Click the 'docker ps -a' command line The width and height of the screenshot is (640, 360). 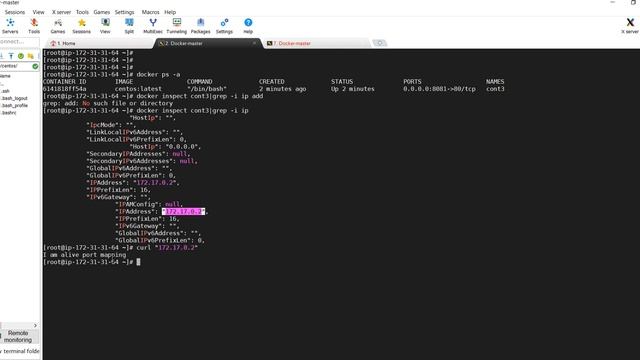158,75
